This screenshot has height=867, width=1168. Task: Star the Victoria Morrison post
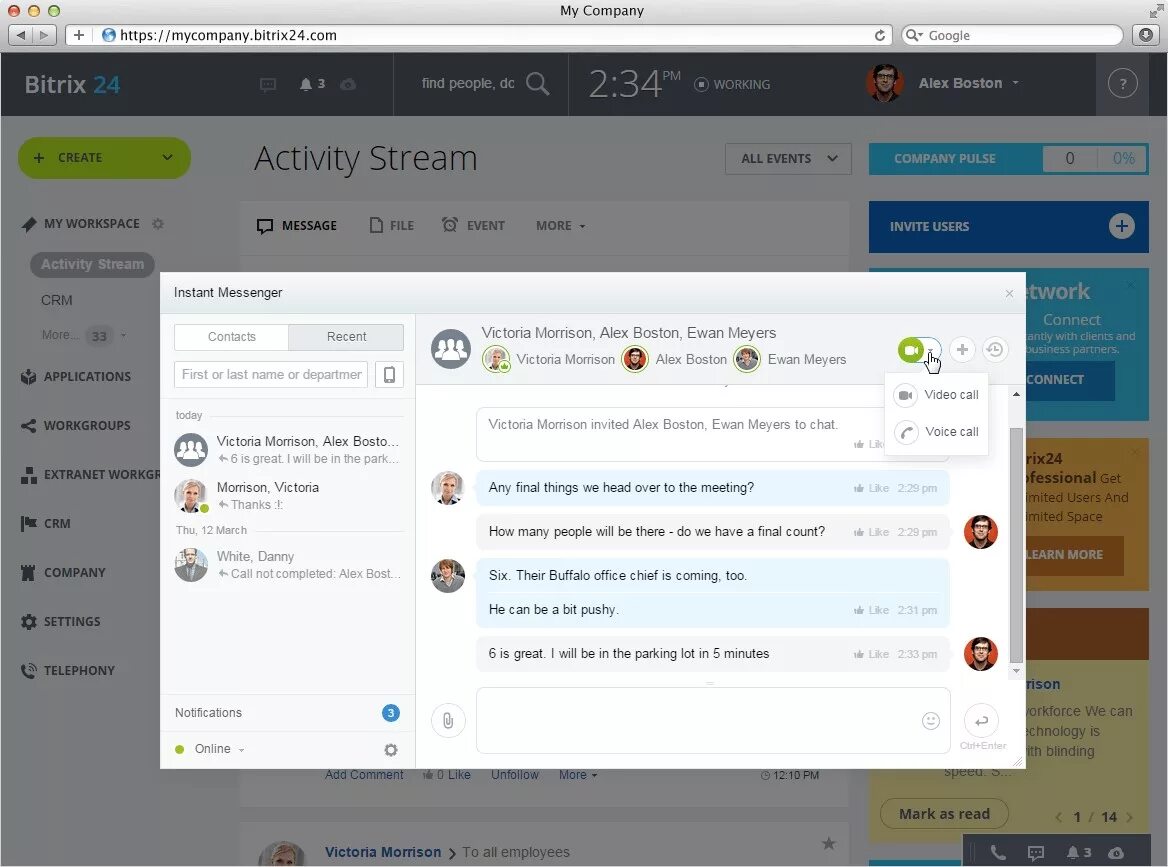[x=828, y=843]
